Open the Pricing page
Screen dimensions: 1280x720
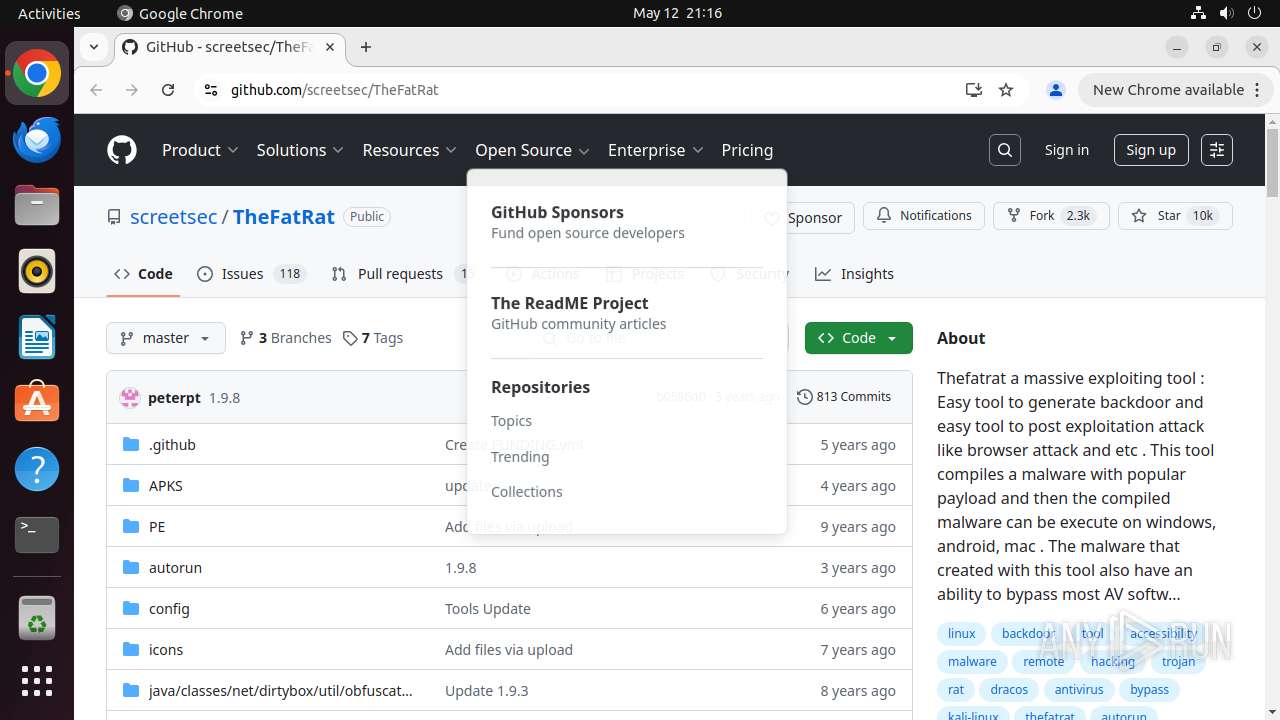pyautogui.click(x=747, y=150)
